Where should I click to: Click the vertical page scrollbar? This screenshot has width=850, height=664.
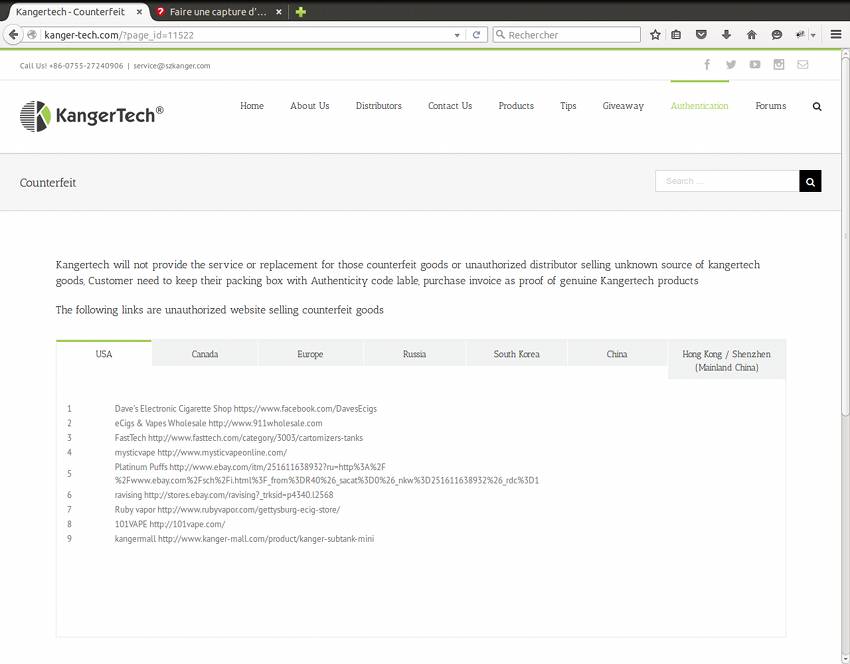click(845, 236)
